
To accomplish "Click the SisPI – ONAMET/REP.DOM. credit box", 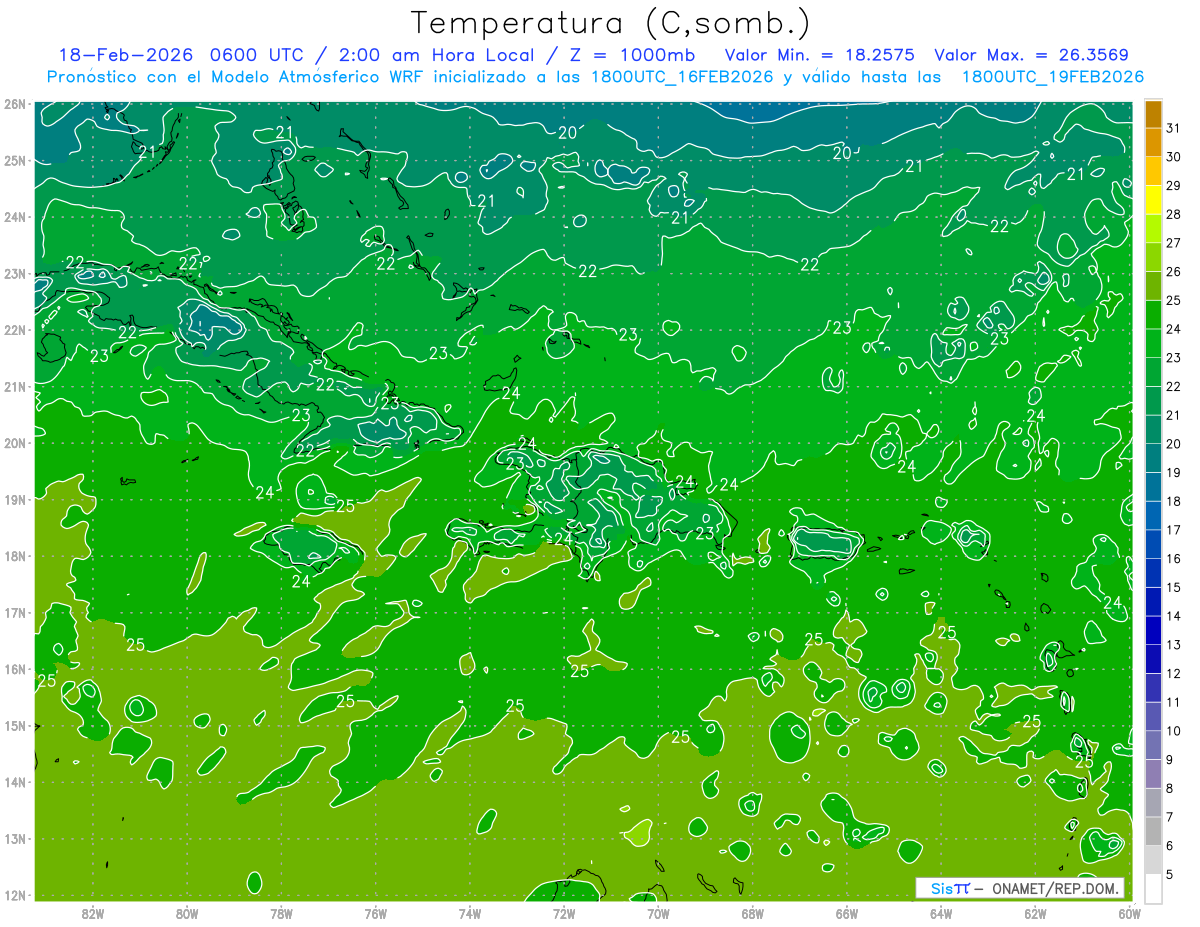I will tap(1019, 888).
